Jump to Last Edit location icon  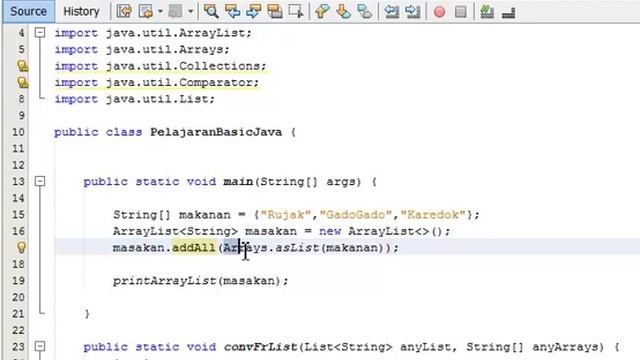pos(124,11)
